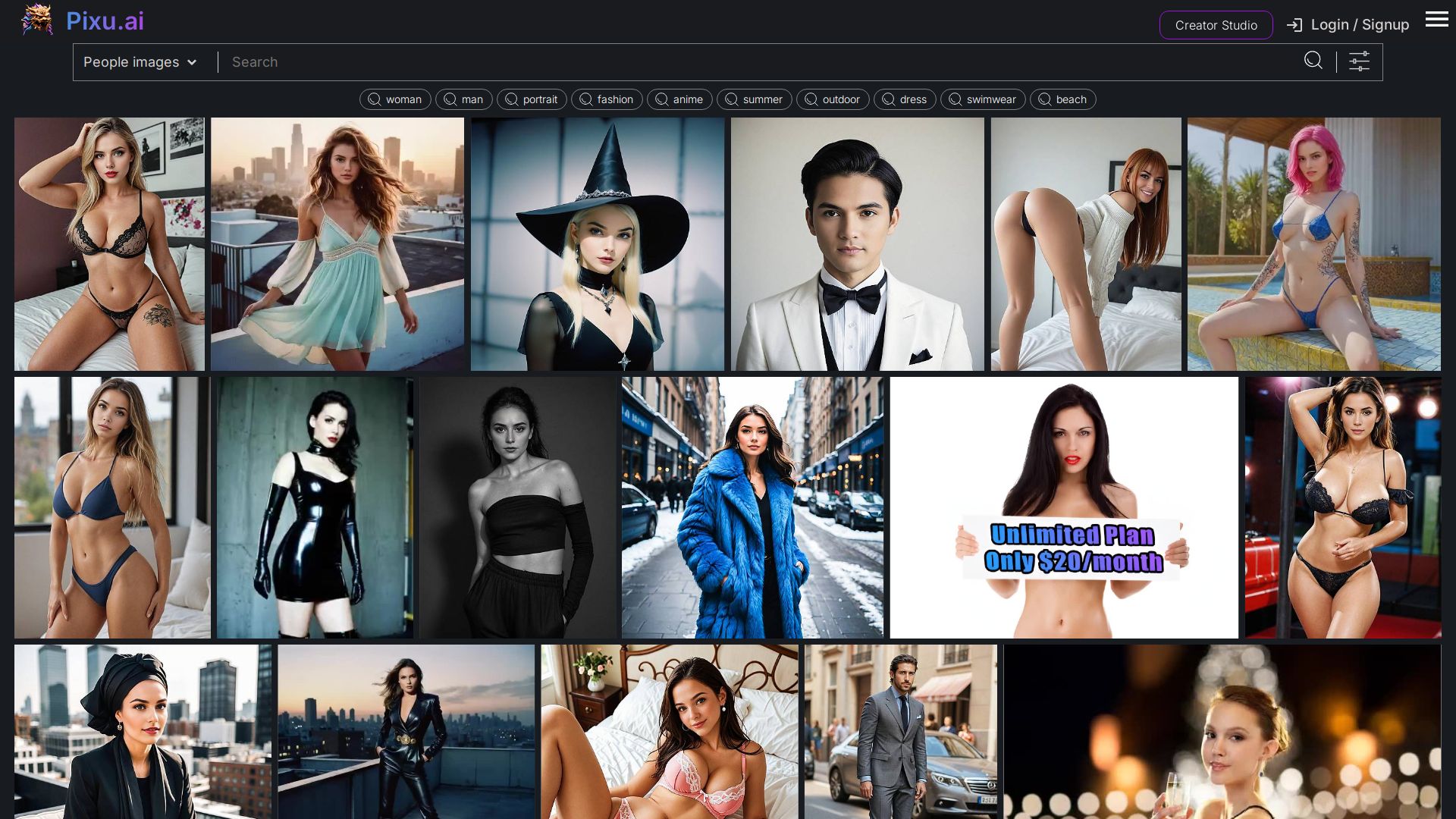Click the Unlimited Plan $20/month banner
This screenshot has height=819, width=1456.
point(1063,507)
